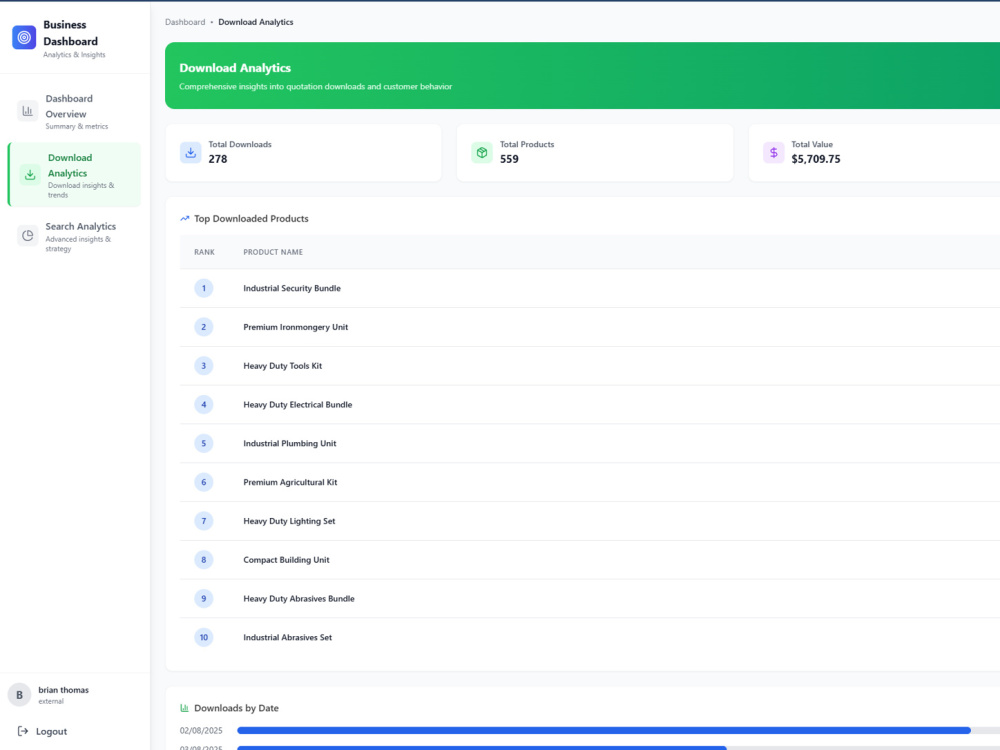
Task: Click the rank 6 badge
Action: 204,482
